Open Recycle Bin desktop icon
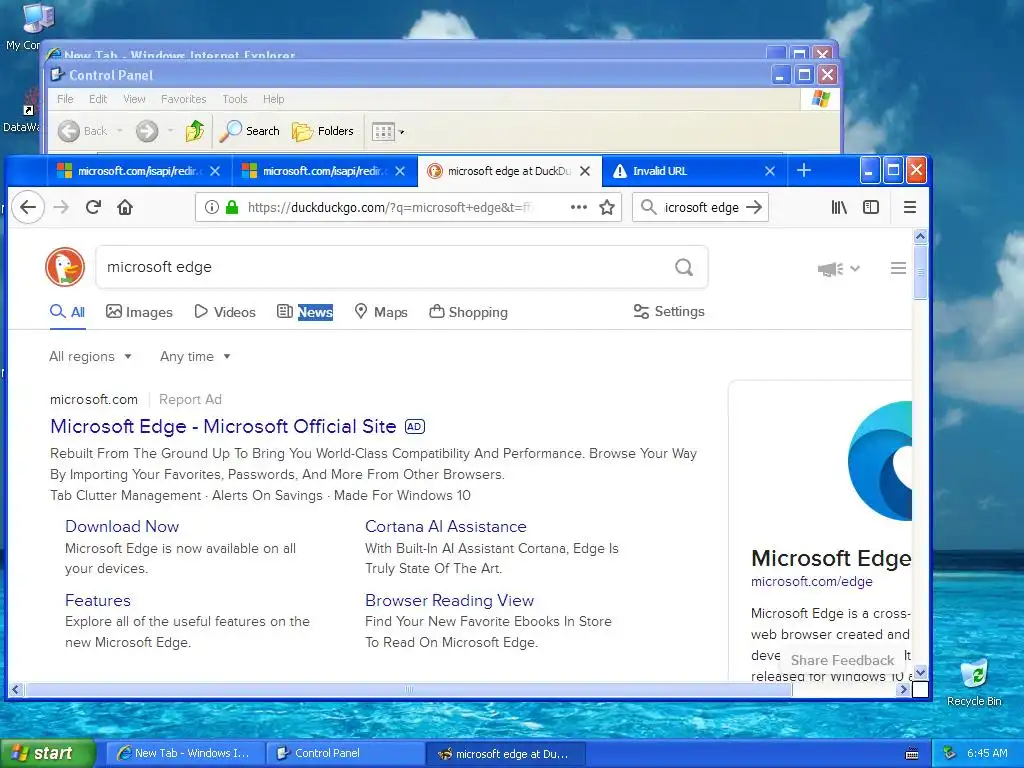1024x768 pixels. [974, 682]
